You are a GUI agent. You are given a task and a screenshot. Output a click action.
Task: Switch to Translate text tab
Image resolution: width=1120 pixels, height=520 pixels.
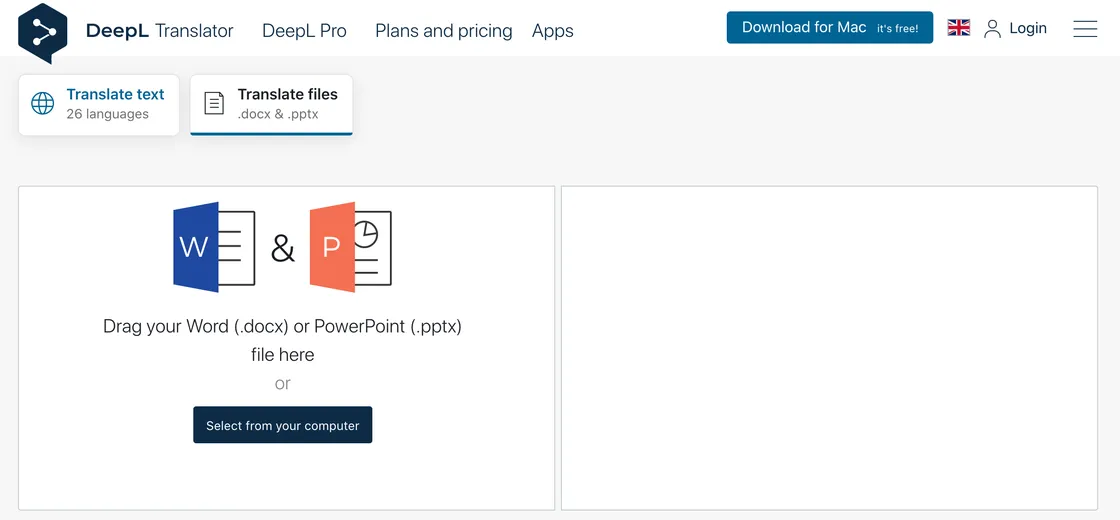99,104
